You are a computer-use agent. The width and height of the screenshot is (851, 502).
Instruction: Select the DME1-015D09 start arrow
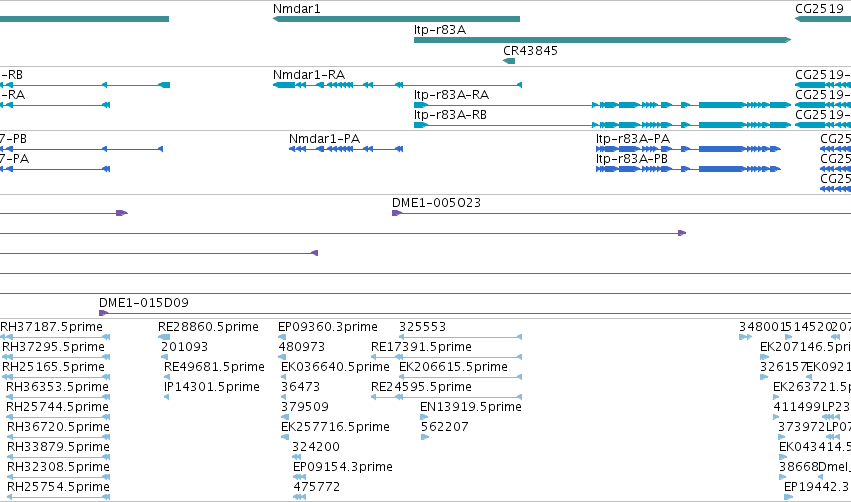[x=103, y=313]
